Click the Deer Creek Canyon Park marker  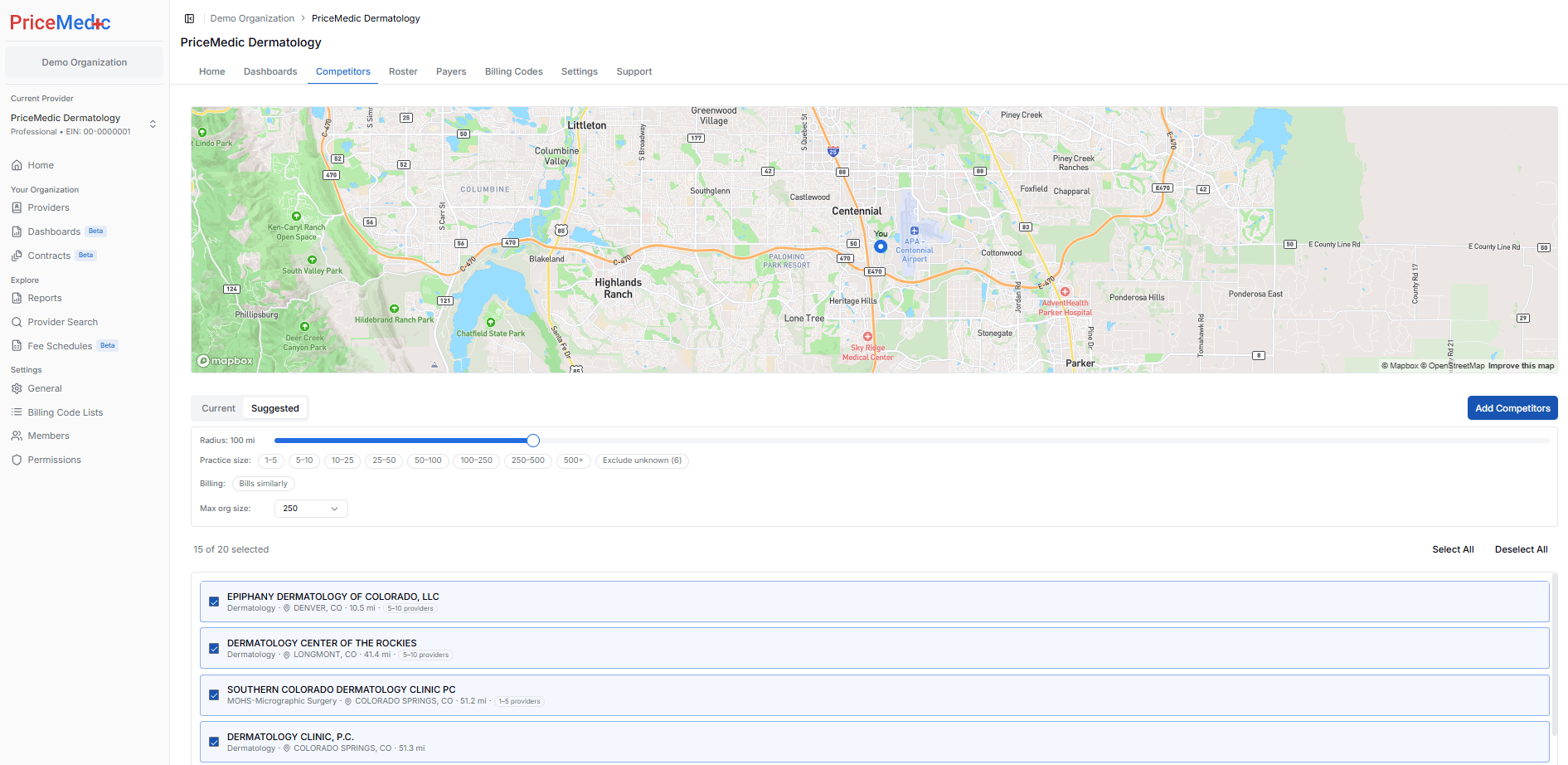(305, 327)
